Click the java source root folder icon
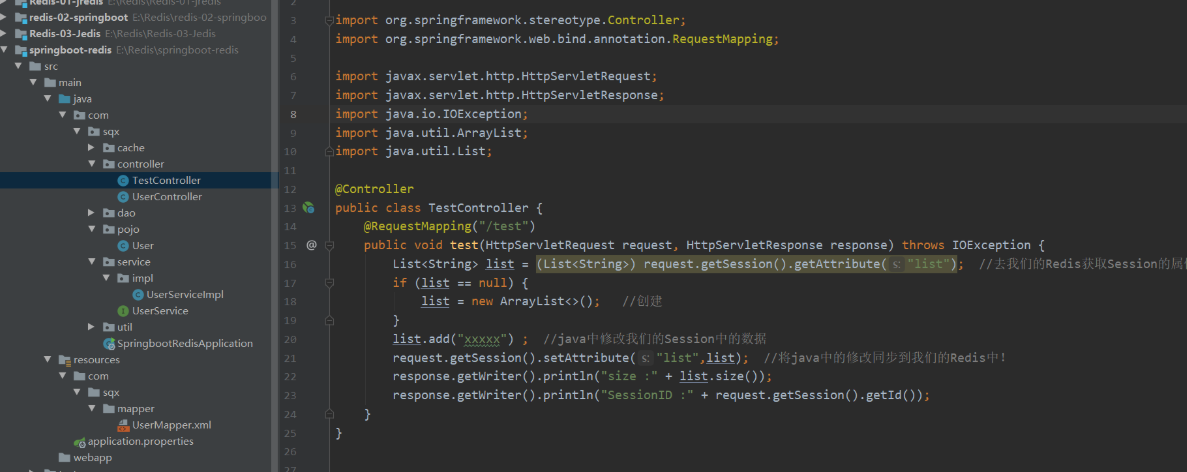1187x472 pixels. click(x=65, y=99)
